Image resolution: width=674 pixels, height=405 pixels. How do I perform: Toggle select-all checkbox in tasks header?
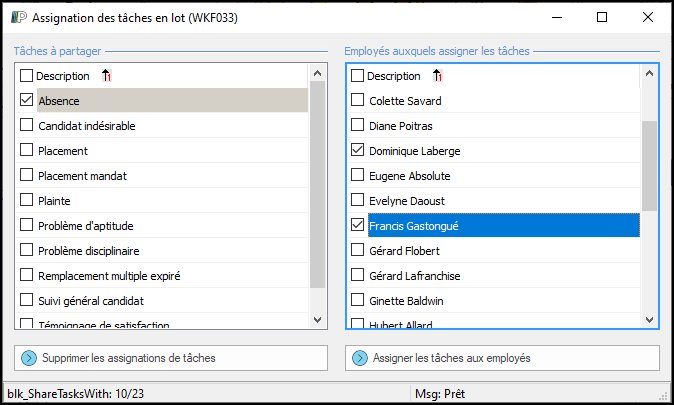pyautogui.click(x=26, y=76)
